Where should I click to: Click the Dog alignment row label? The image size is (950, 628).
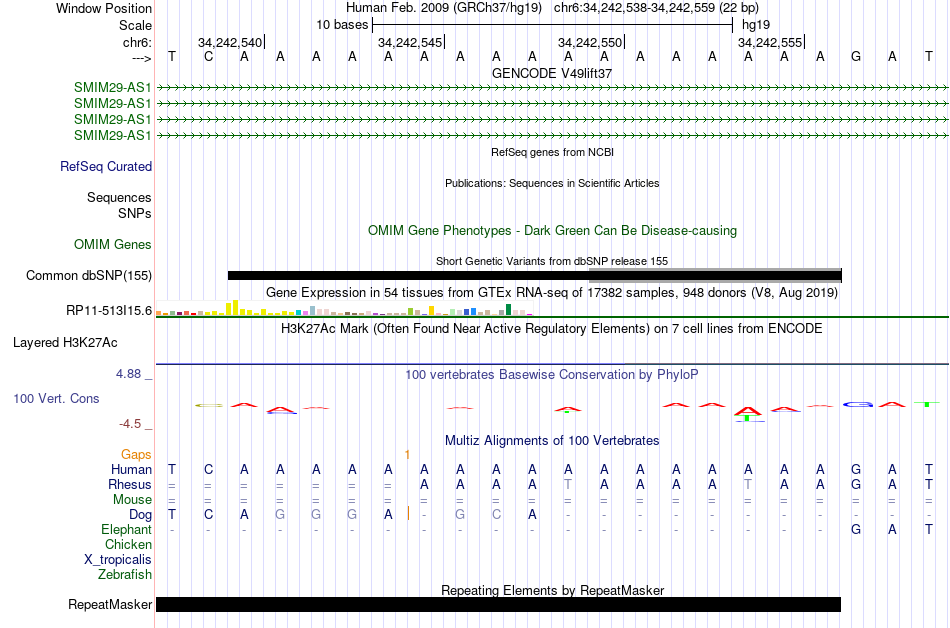click(140, 515)
